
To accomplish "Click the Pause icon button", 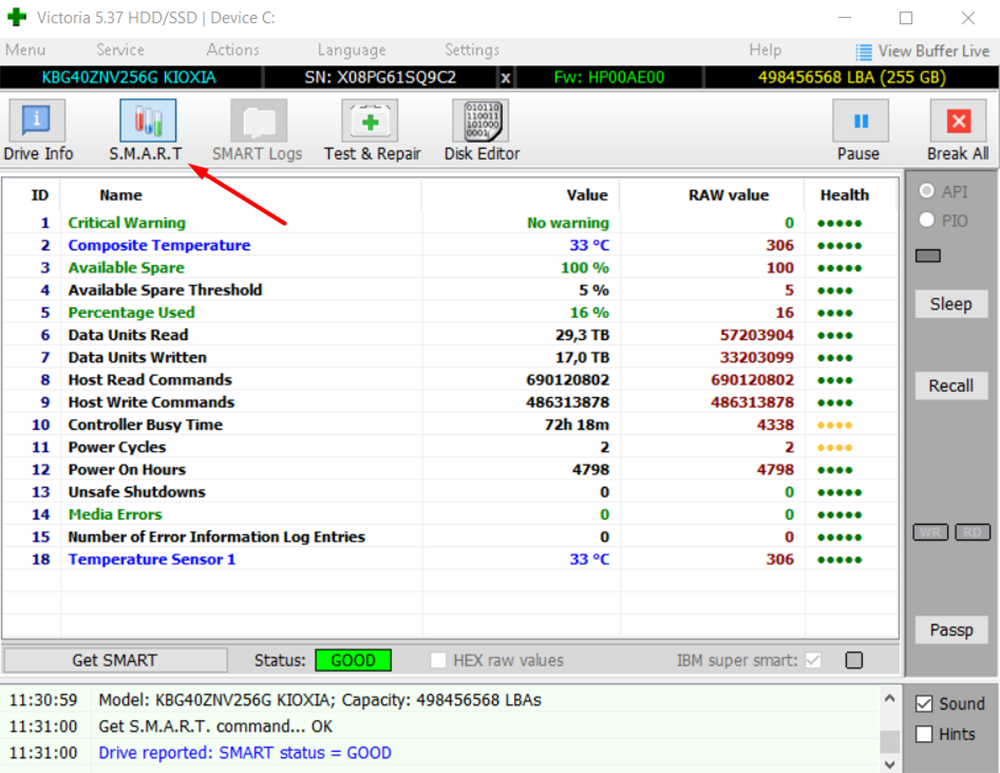I will (x=860, y=121).
